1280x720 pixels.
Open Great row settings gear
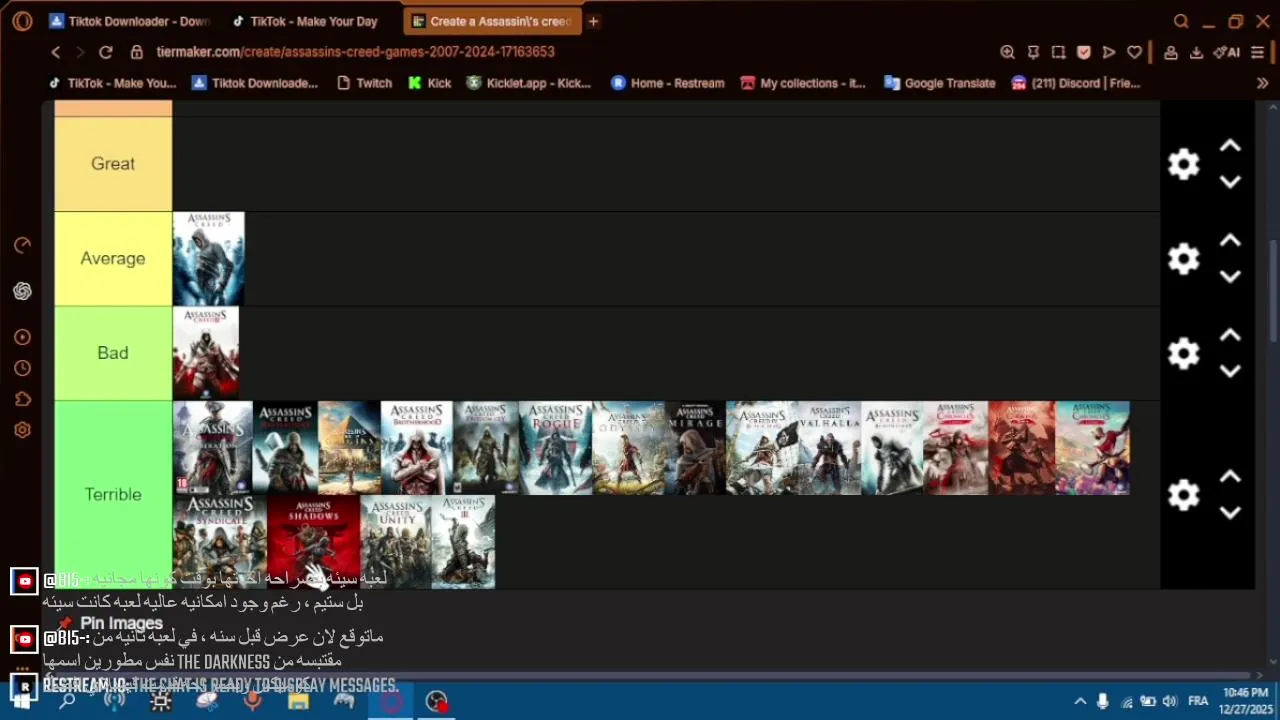click(1183, 164)
